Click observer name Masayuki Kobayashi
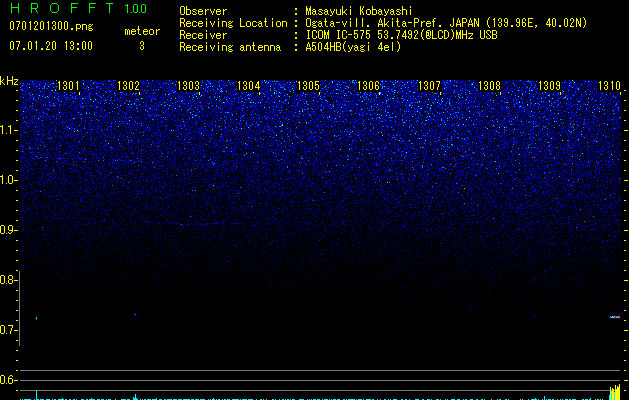629x400 pixels. pos(359,11)
